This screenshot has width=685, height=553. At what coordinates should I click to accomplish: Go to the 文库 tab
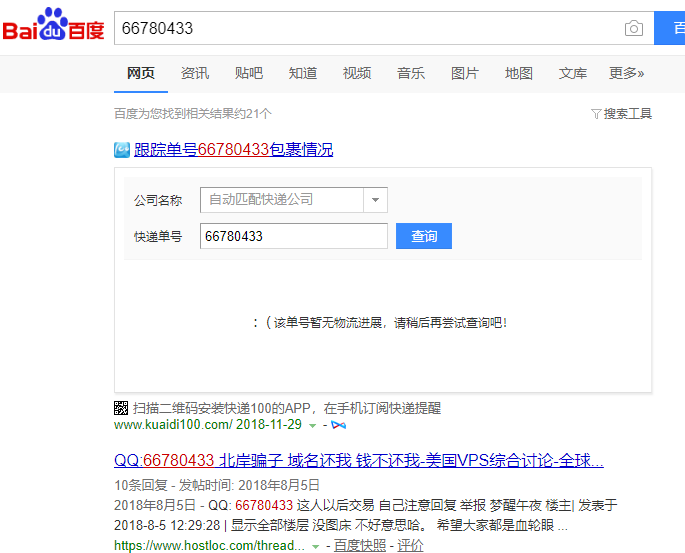point(573,73)
